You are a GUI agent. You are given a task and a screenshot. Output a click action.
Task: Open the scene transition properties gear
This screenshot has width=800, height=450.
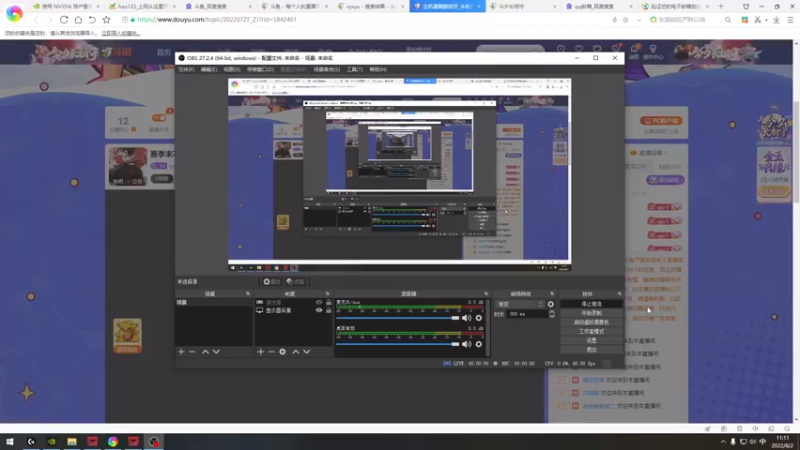point(551,304)
